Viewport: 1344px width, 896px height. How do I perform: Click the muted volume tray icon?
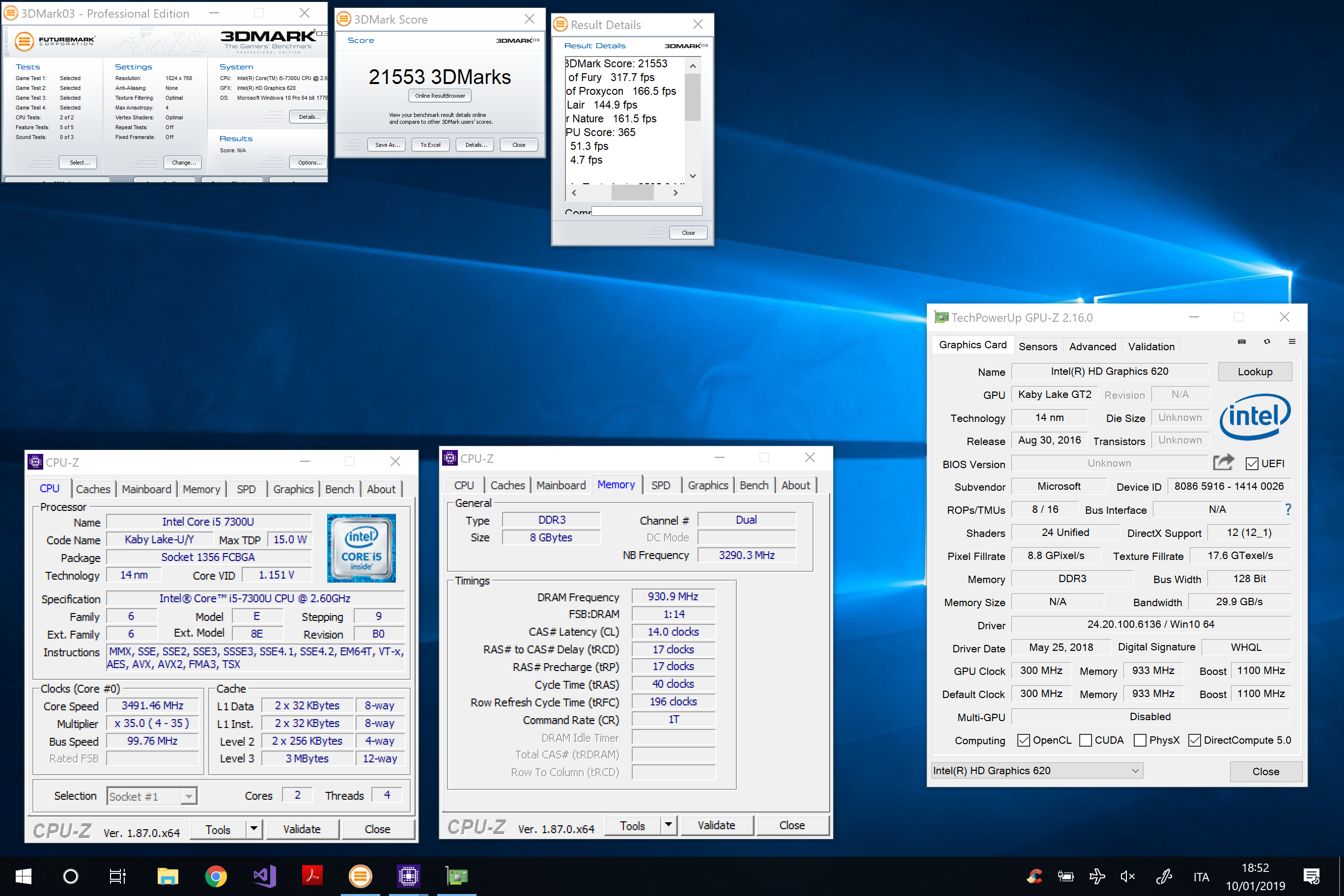tap(1127, 876)
